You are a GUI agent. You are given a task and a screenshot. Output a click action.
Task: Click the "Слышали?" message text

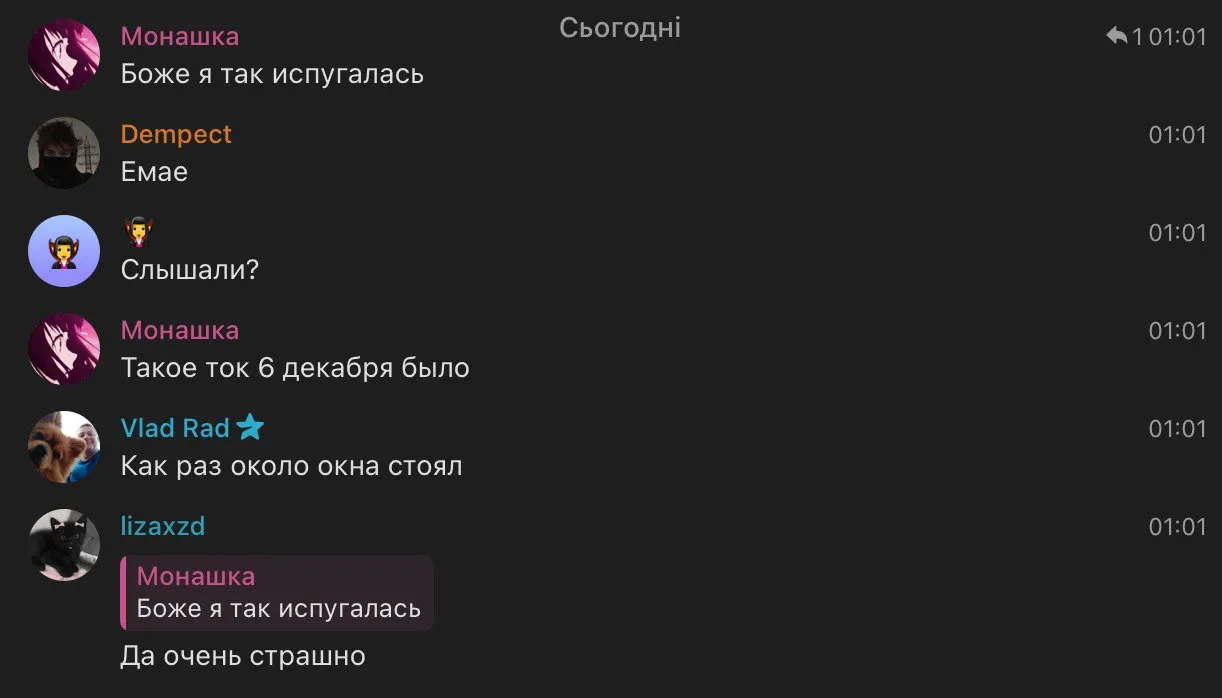point(189,270)
